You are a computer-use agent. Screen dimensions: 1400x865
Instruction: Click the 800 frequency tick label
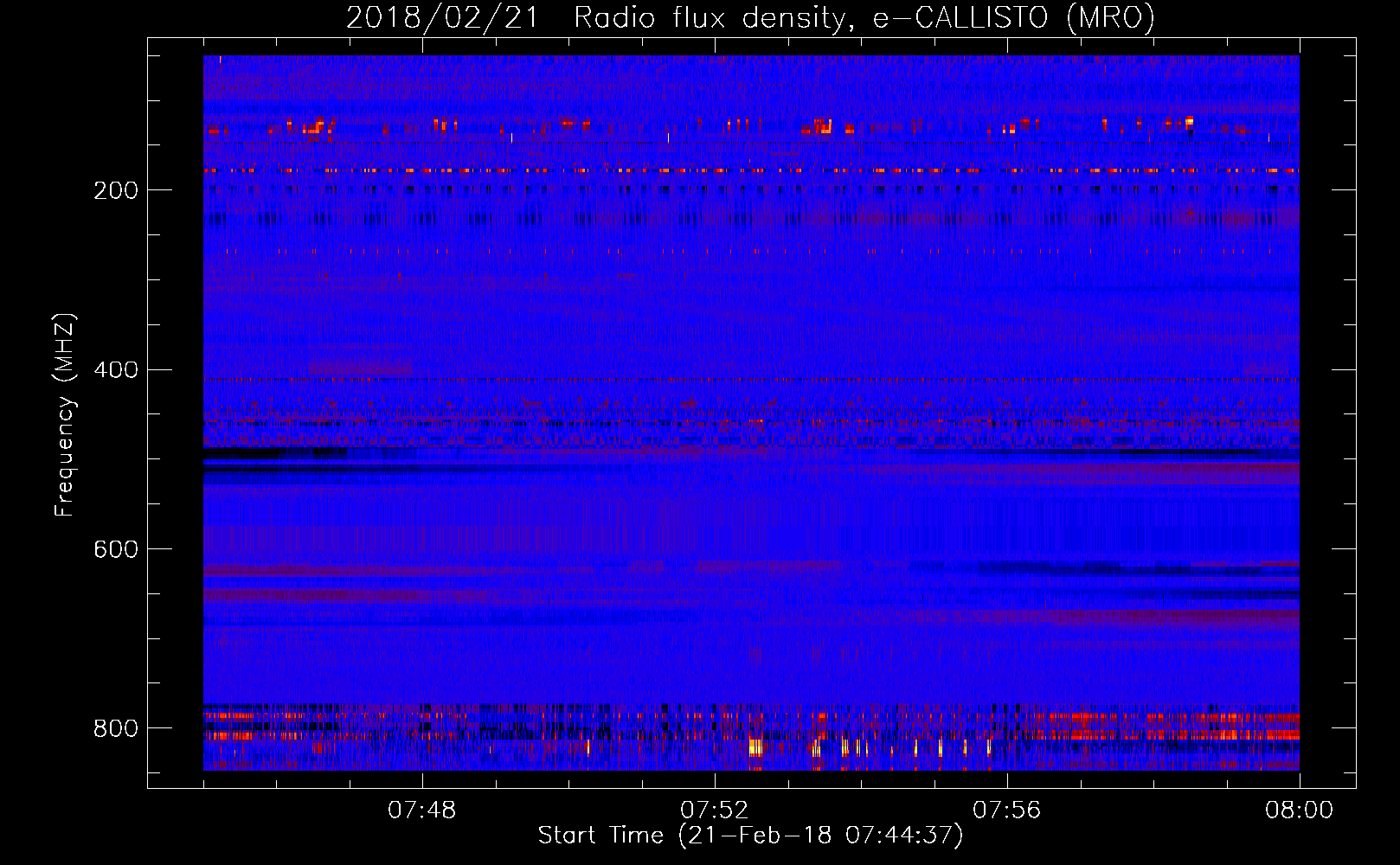coord(116,728)
